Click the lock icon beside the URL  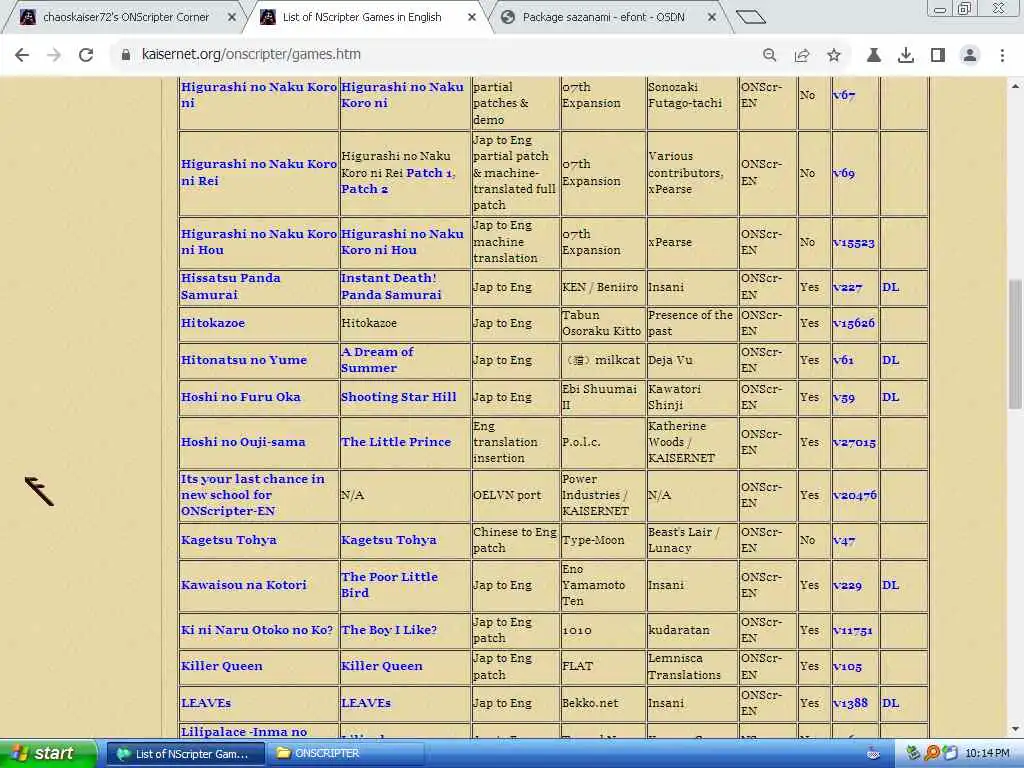point(126,55)
